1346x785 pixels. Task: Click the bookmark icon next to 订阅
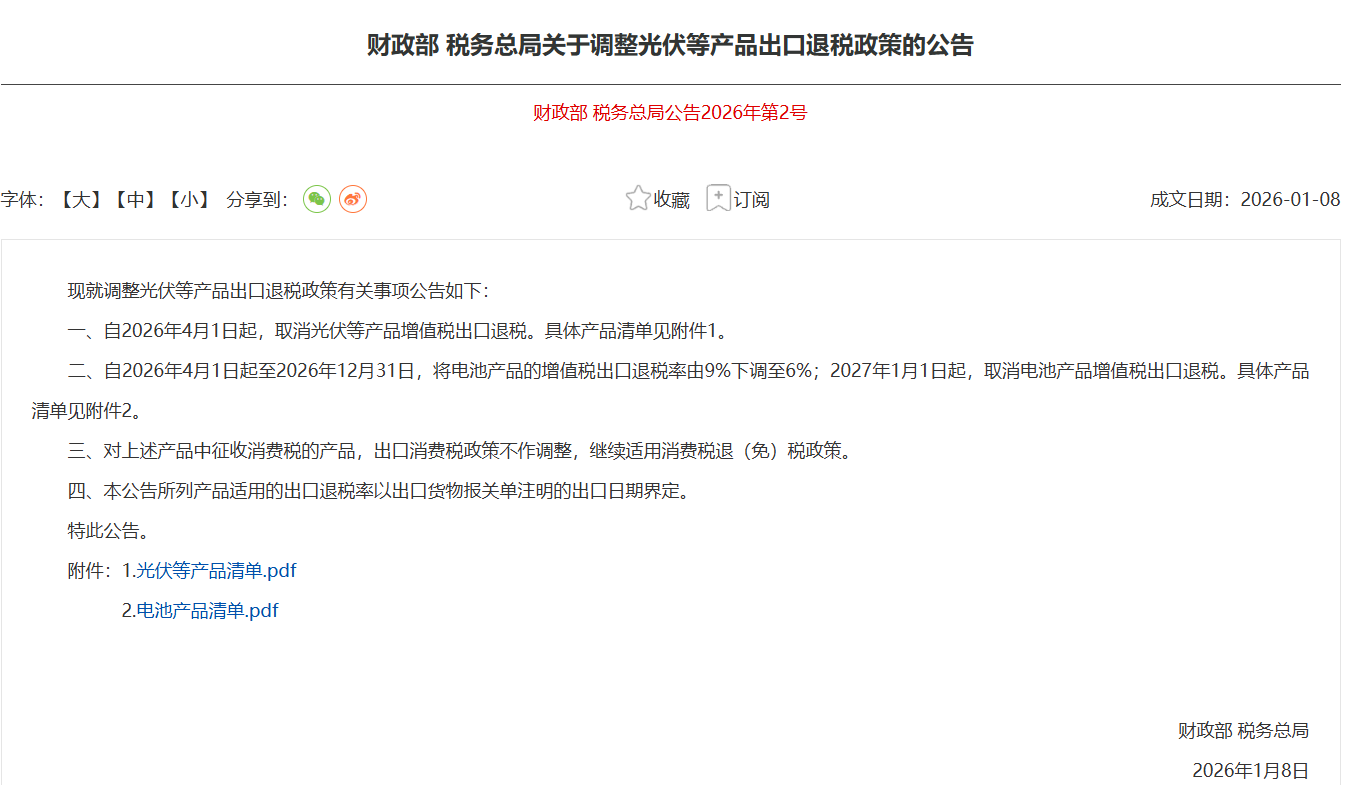(717, 198)
